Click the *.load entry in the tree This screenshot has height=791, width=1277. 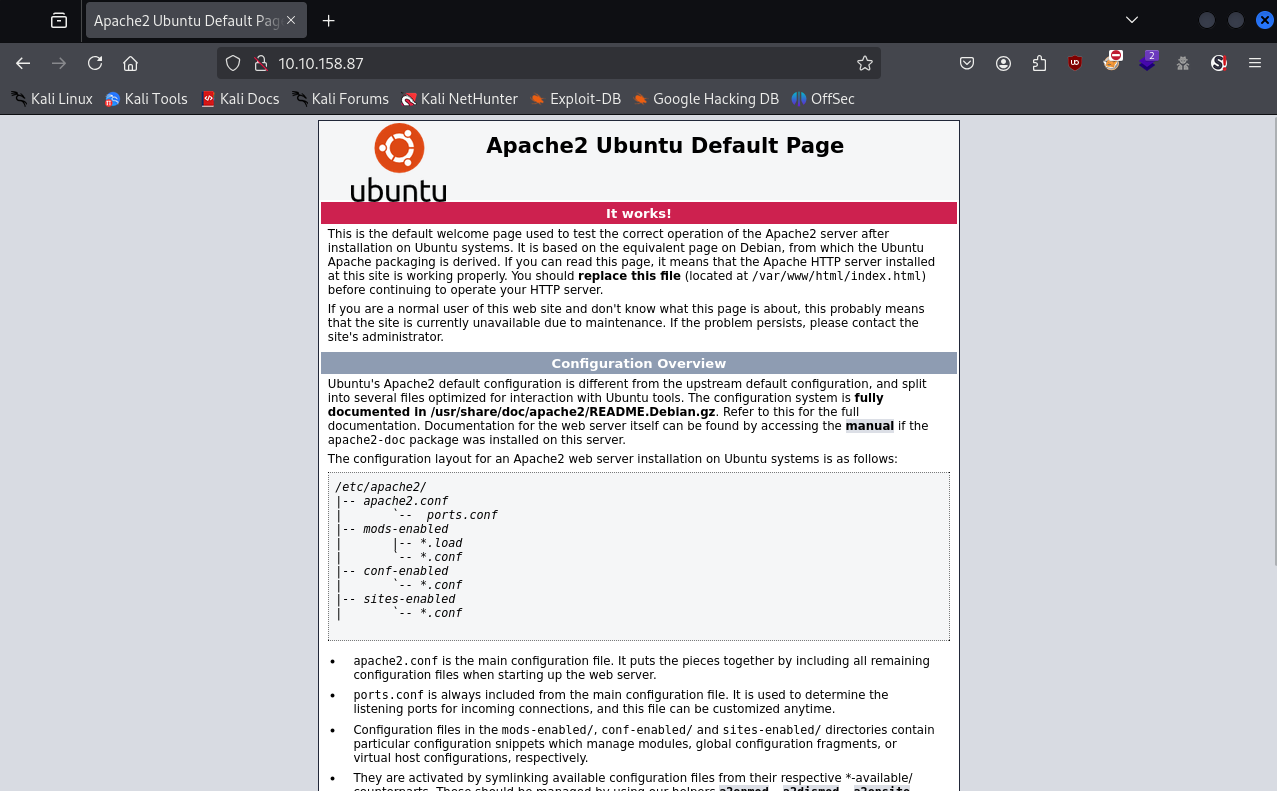click(x=440, y=543)
